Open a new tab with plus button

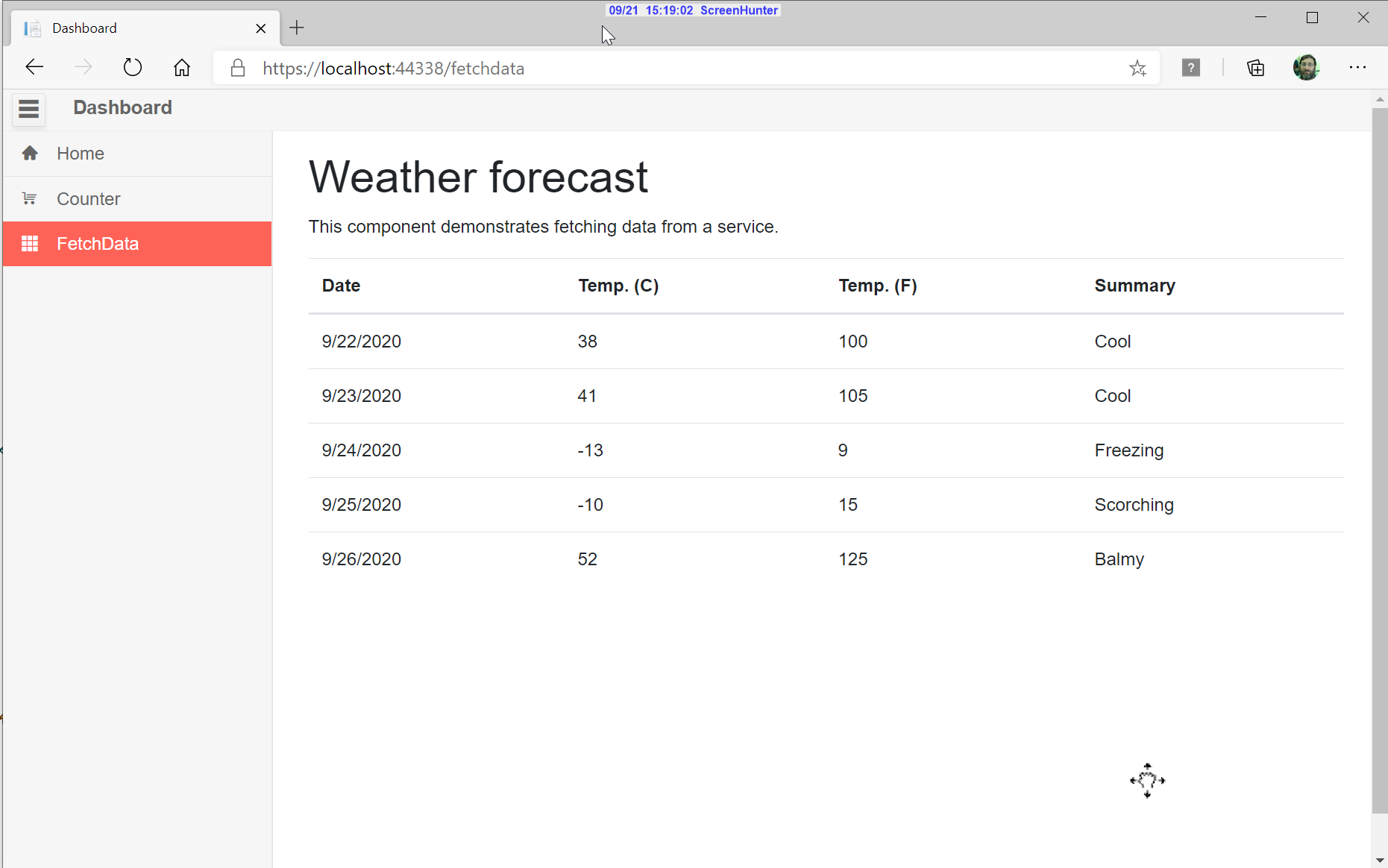coord(297,28)
